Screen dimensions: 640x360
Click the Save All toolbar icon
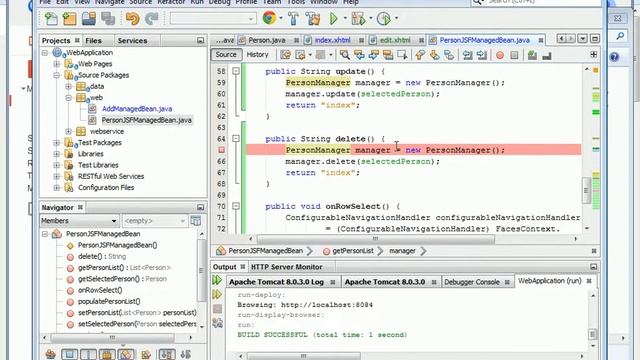(108, 18)
